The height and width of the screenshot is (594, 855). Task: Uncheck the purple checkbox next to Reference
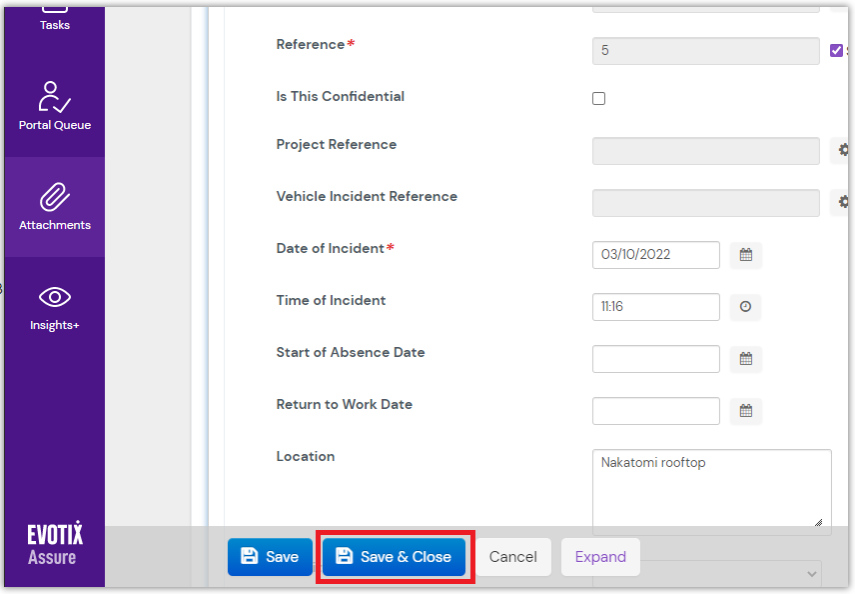pos(837,50)
